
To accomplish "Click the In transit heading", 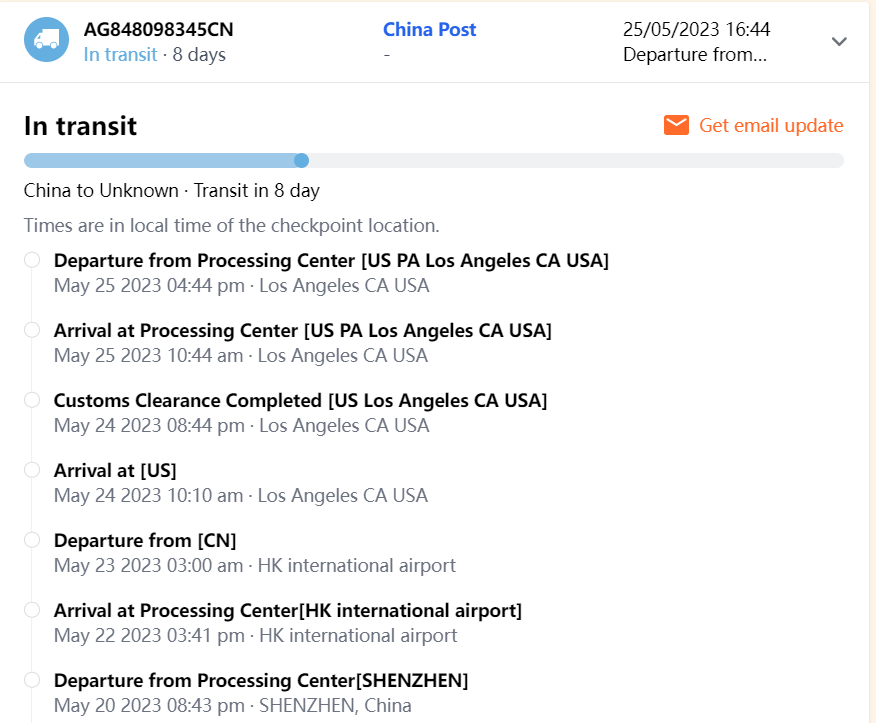I will pyautogui.click(x=80, y=126).
